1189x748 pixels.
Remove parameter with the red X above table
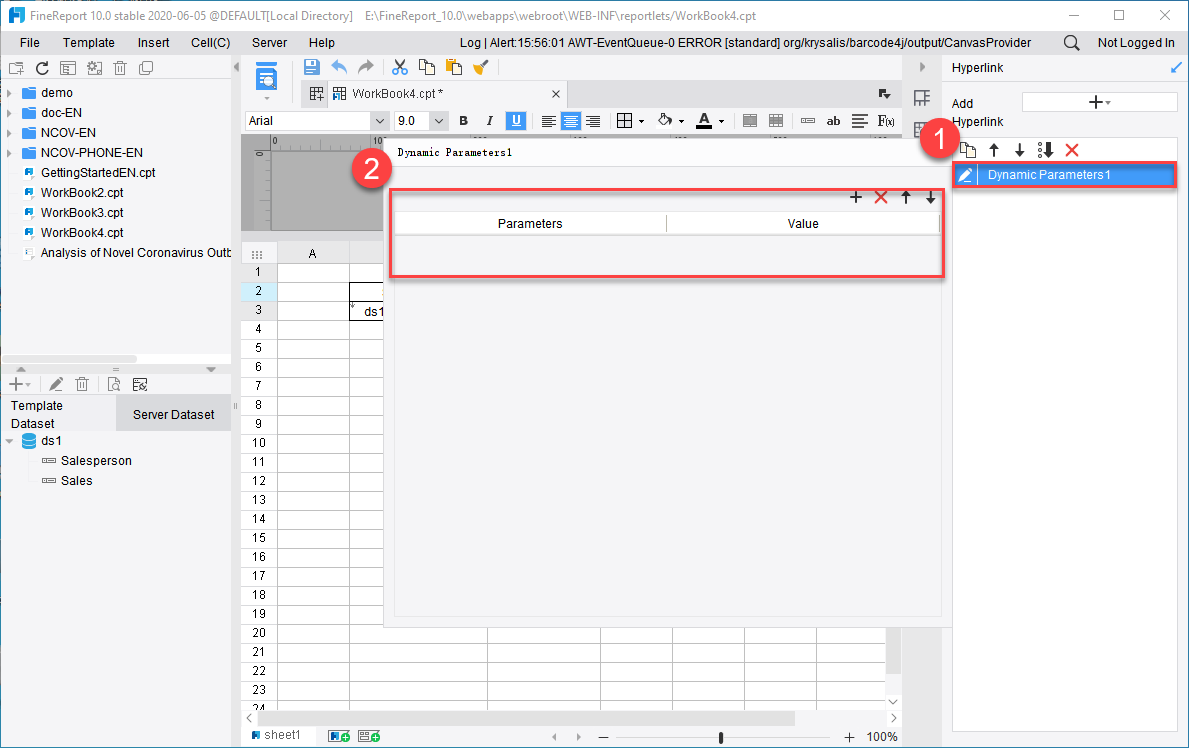[880, 197]
